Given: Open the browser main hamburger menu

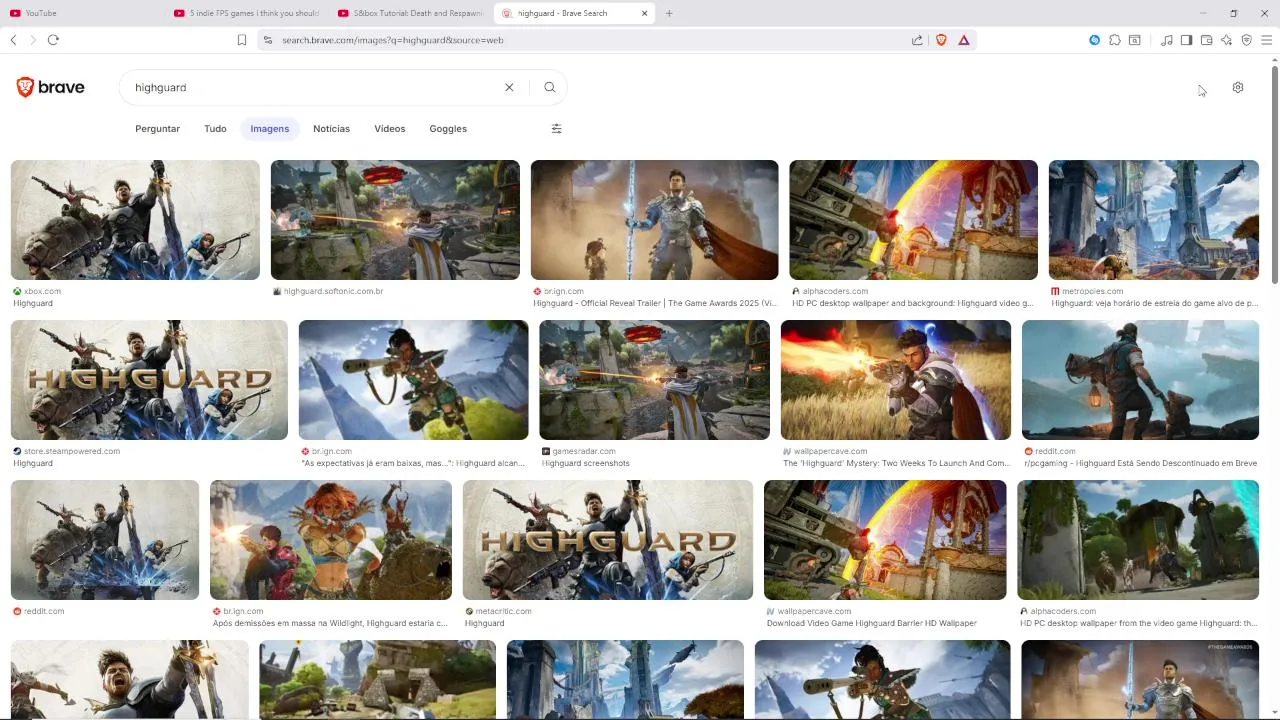Looking at the screenshot, I should click(x=1267, y=40).
